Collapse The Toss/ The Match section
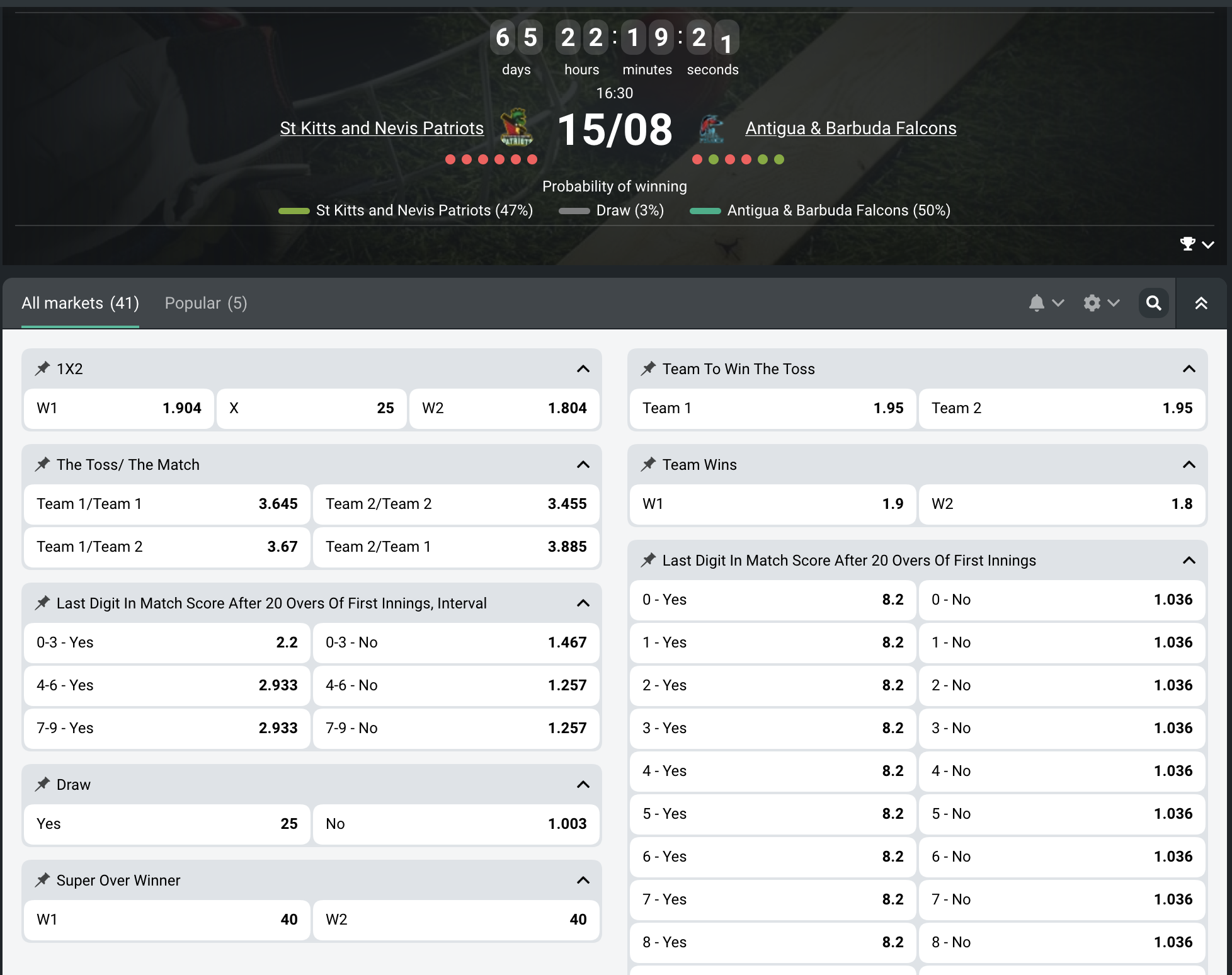The image size is (1232, 975). tap(583, 464)
